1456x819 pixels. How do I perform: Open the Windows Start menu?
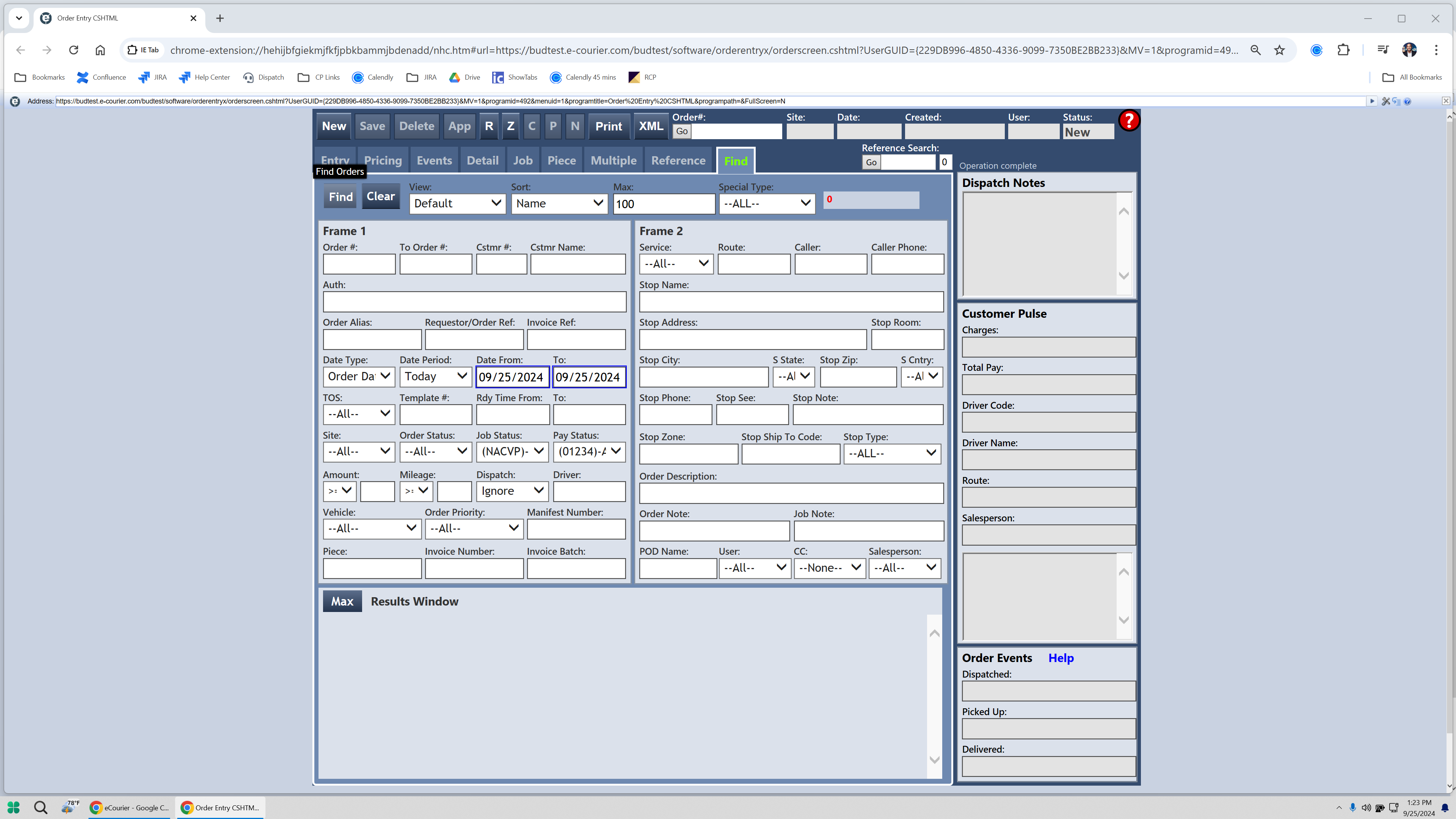coord(14,807)
